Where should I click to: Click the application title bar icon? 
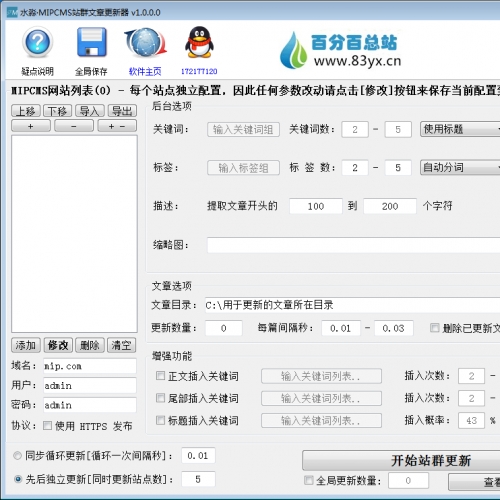tap(12, 13)
